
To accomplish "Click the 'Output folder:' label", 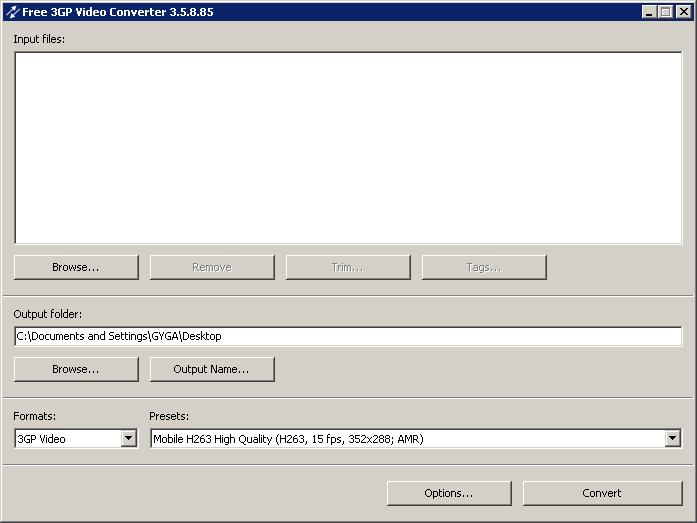I will click(x=48, y=314).
